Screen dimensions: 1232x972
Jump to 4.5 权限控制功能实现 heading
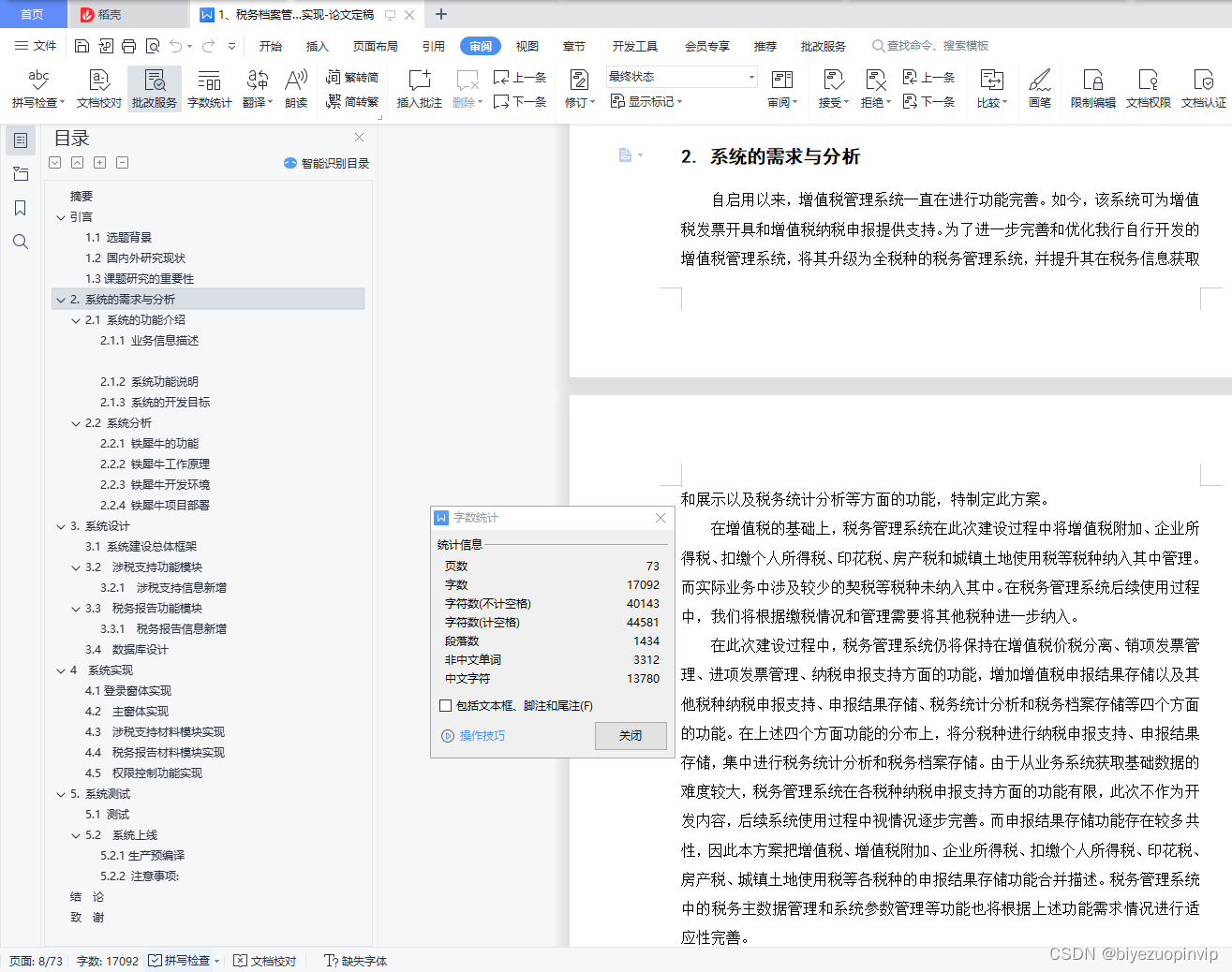[143, 773]
